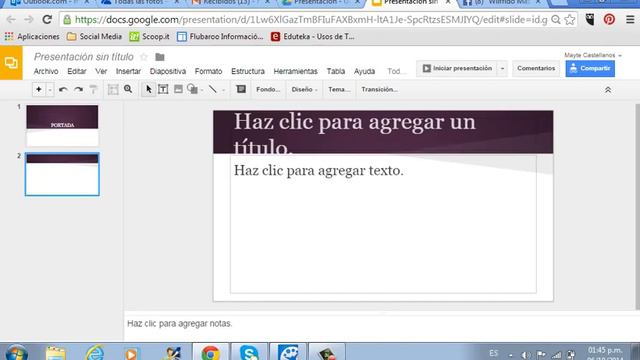Image resolution: width=640 pixels, height=360 pixels.
Task: Click the address bar URL
Action: [311, 20]
